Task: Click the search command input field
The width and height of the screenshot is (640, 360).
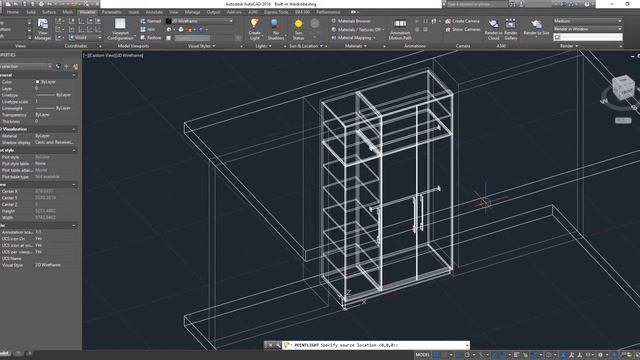Action: point(476,4)
